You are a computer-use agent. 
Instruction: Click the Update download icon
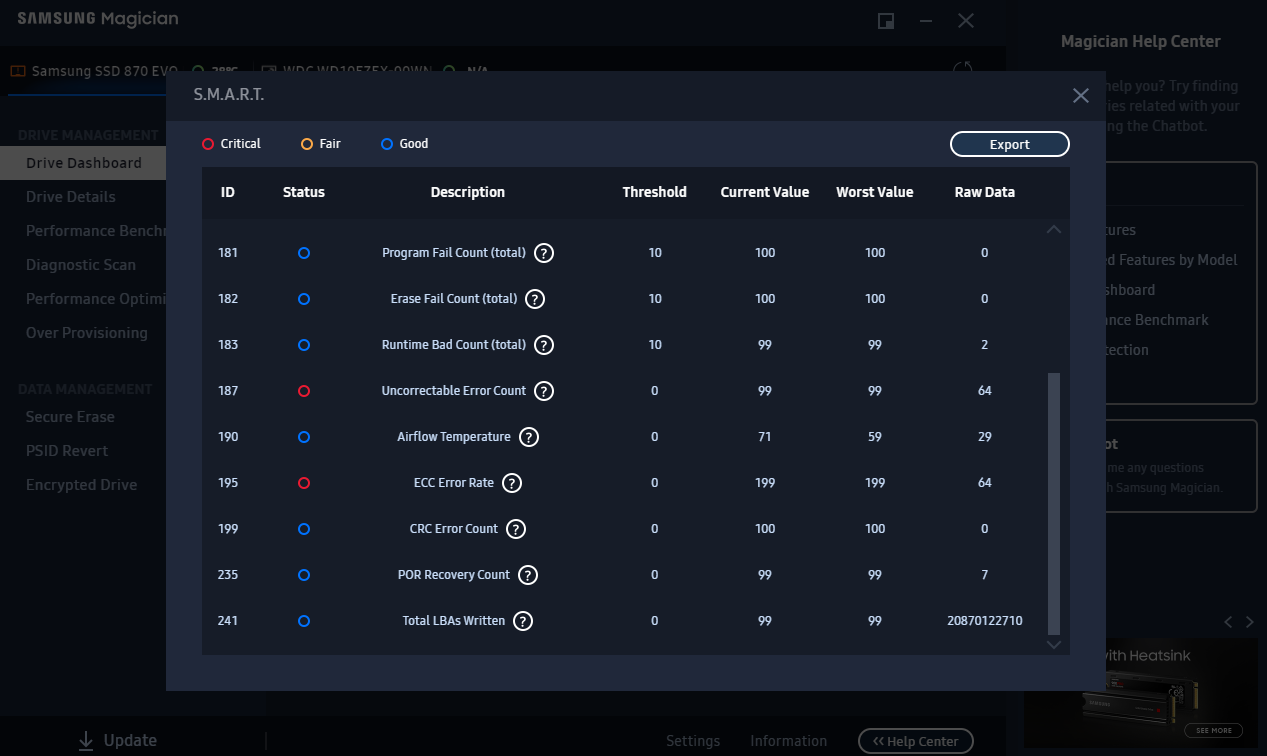pos(86,741)
